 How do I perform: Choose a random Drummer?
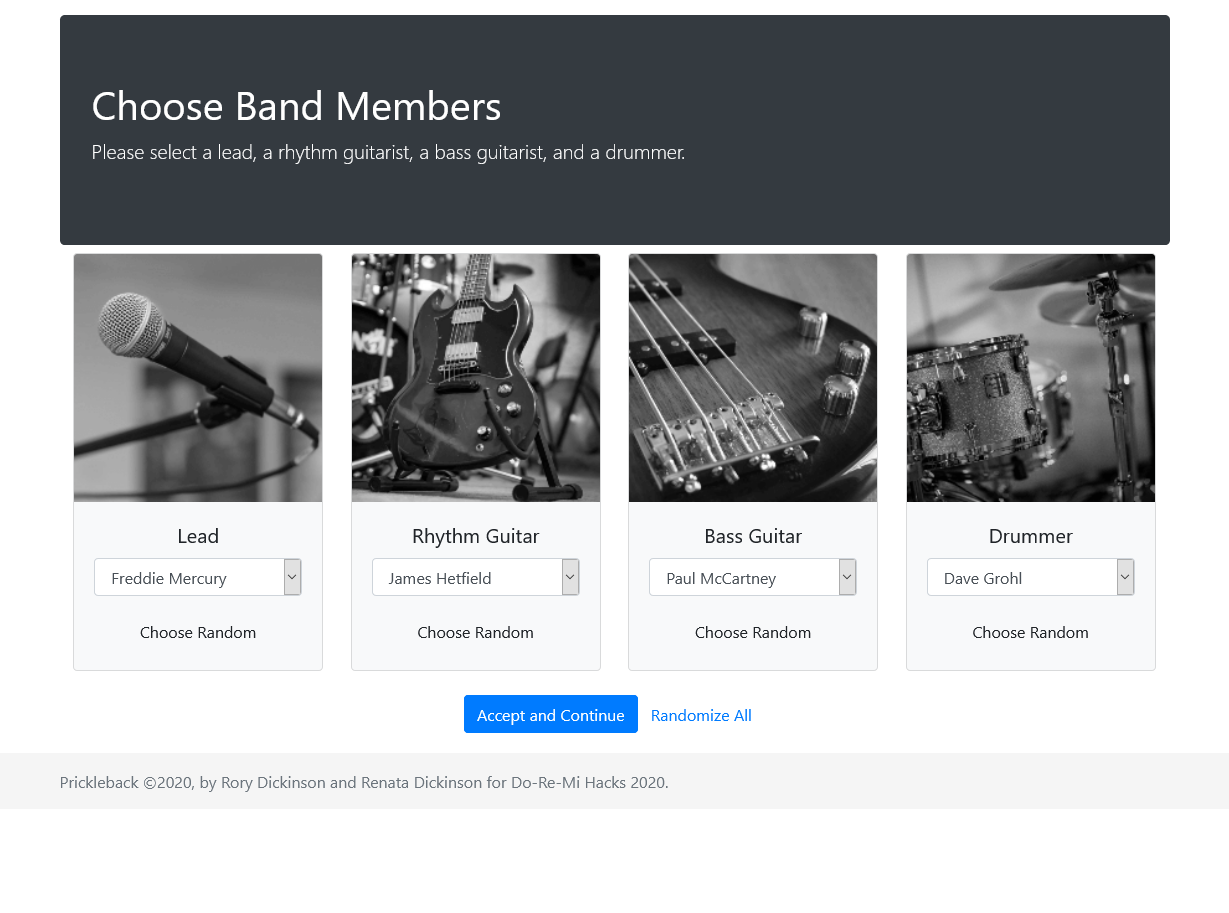[1031, 632]
